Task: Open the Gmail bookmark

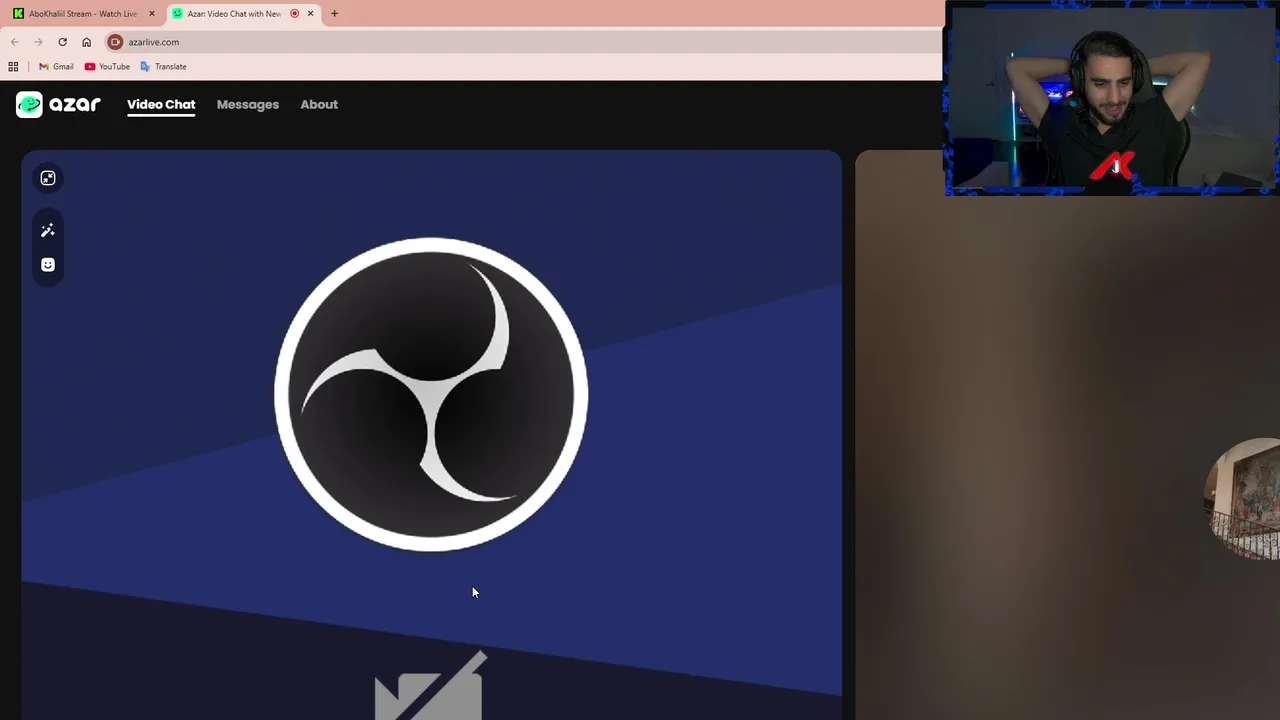Action: click(56, 67)
